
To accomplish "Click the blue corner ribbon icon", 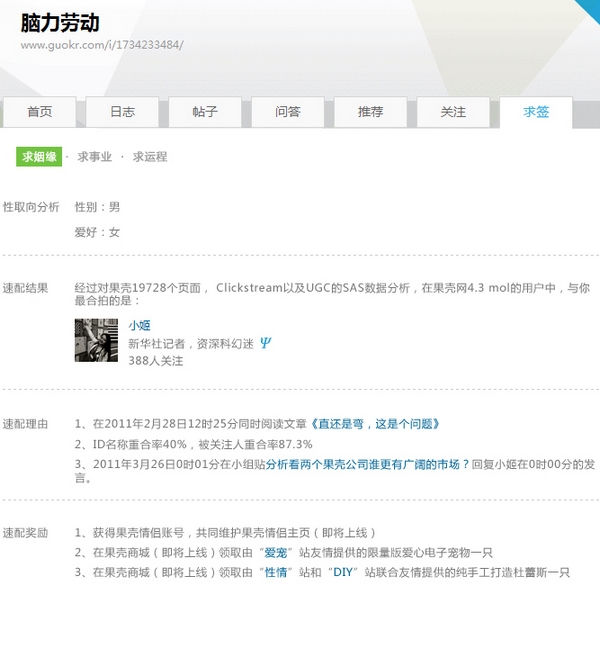I will pyautogui.click(x=583, y=14).
